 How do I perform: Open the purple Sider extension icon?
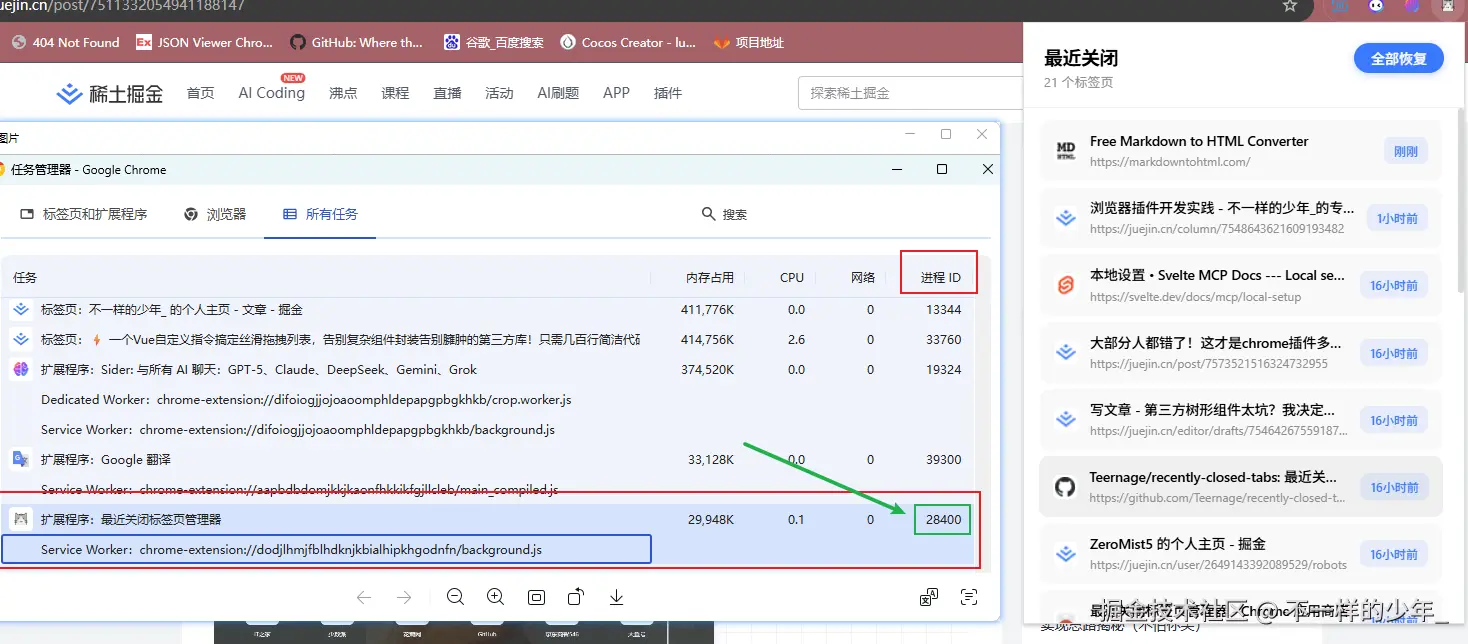coord(1411,6)
